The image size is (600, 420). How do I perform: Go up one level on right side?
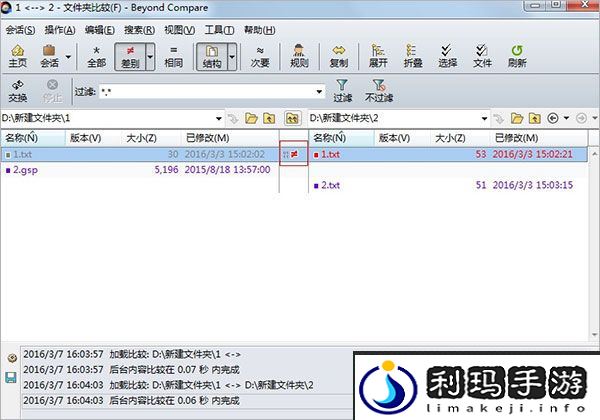535,119
